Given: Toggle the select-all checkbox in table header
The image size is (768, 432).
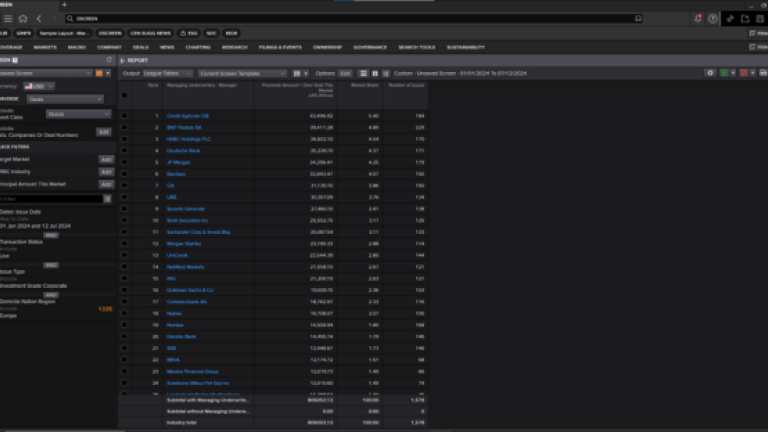Looking at the screenshot, I should [124, 95].
